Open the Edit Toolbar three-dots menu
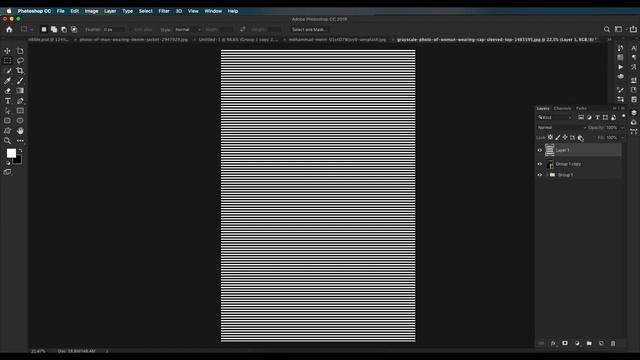The width and height of the screenshot is (640, 360). (20, 141)
